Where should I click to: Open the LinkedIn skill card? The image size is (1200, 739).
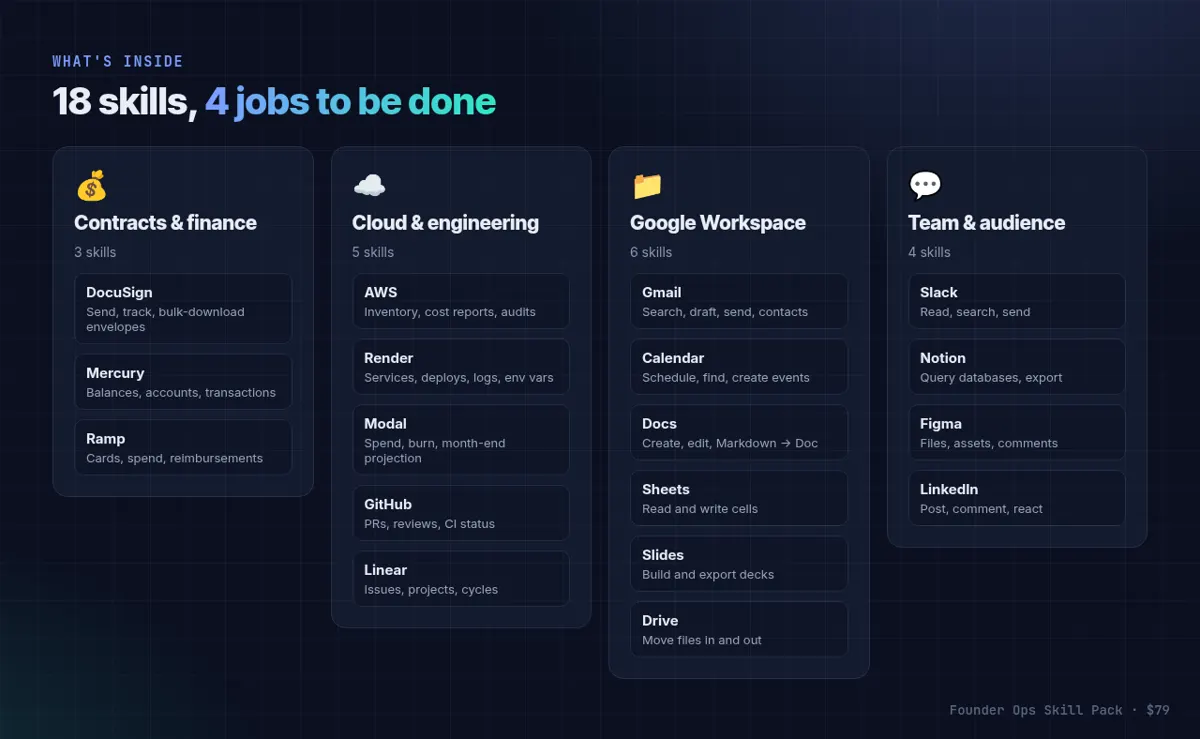tap(1017, 498)
